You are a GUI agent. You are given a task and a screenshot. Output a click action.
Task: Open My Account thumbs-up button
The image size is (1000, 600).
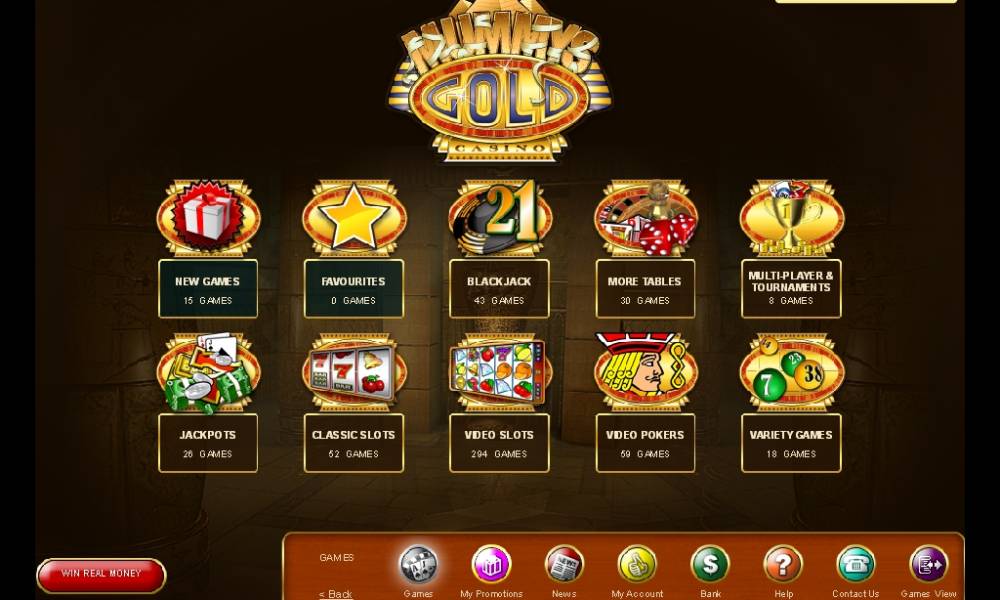click(x=637, y=564)
